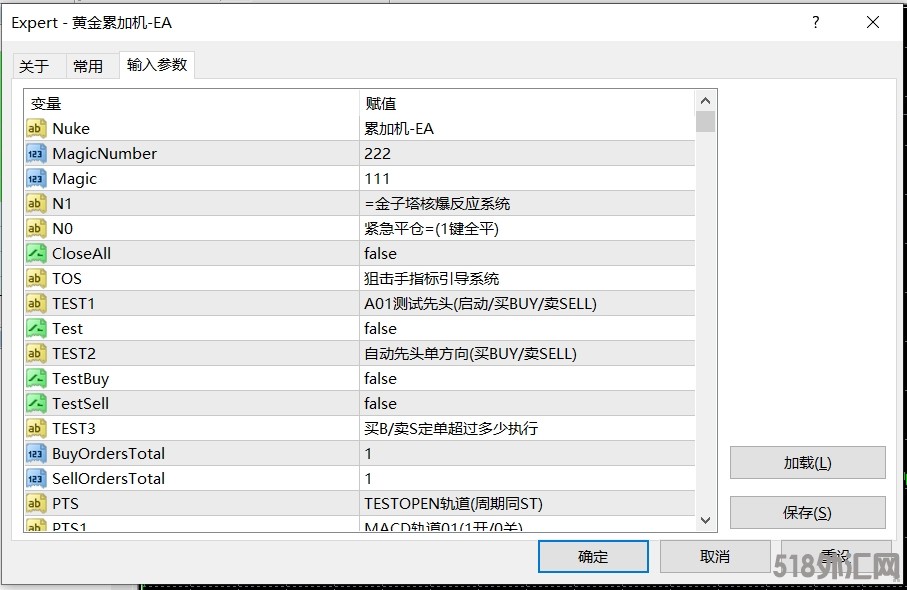Viewport: 907px width, 590px height.
Task: Select the TestSell false value cell
Action: tap(380, 404)
